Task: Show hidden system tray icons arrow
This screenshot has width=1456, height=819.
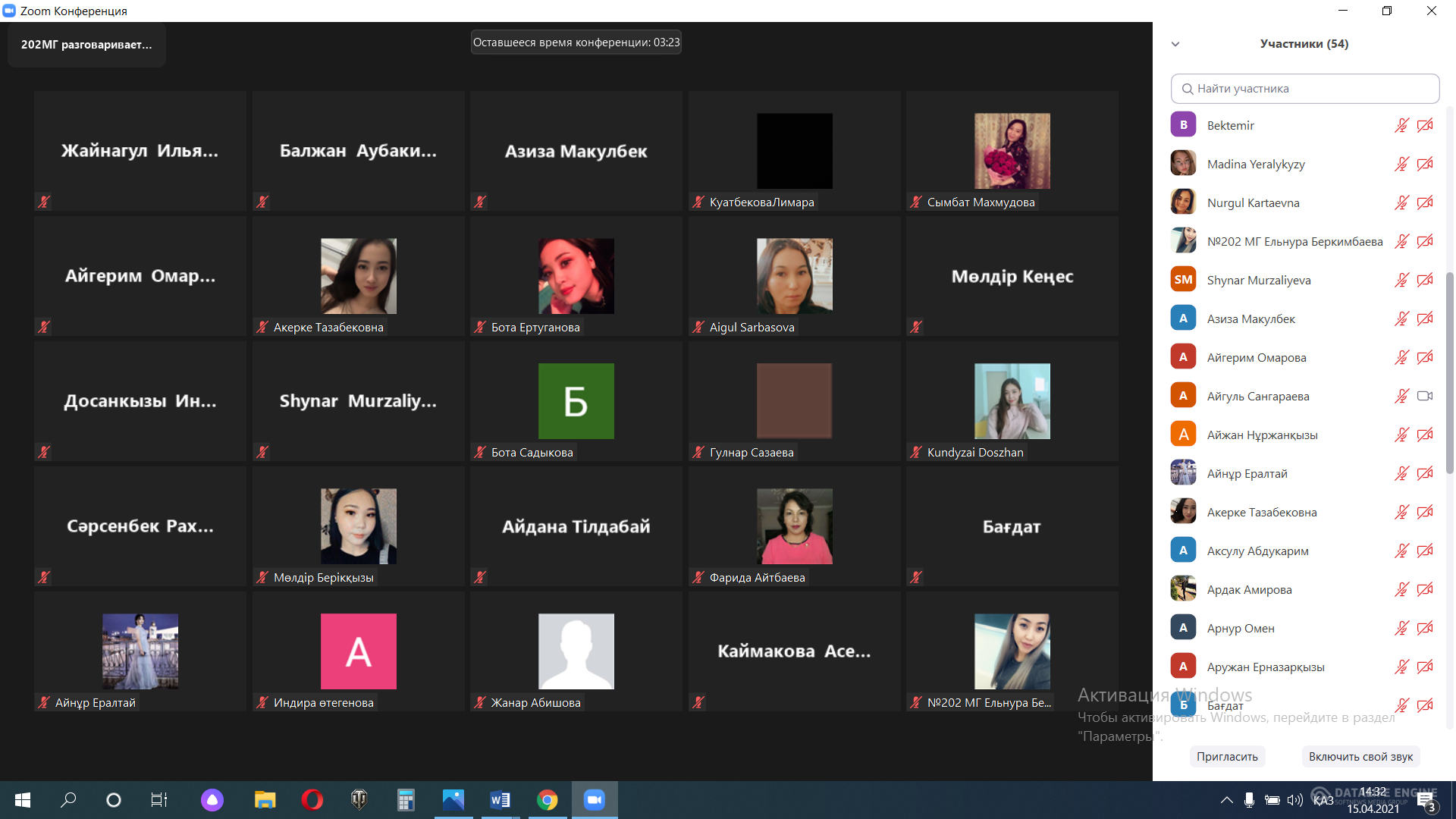Action: (1226, 800)
